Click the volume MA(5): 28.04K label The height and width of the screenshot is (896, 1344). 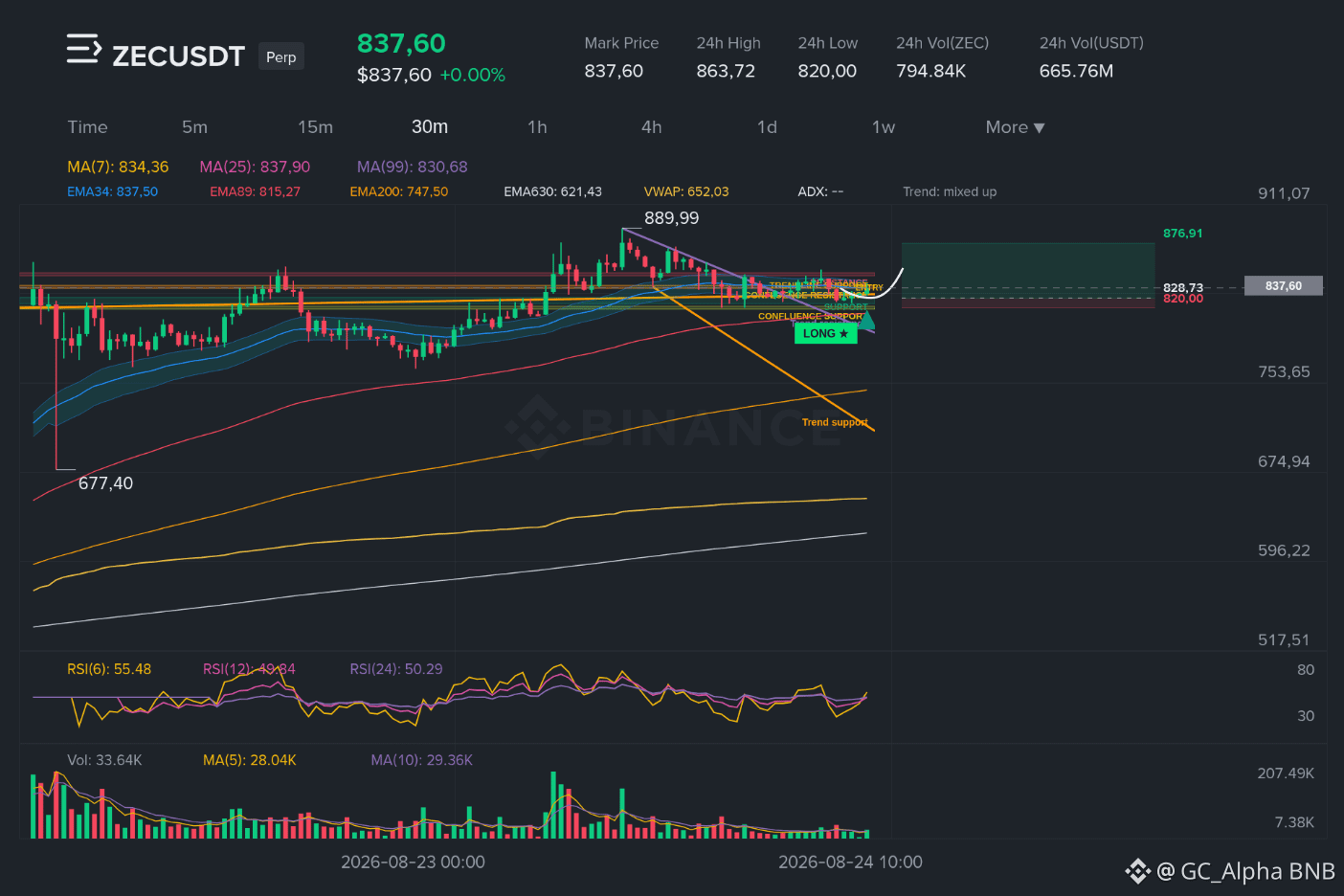(x=250, y=760)
